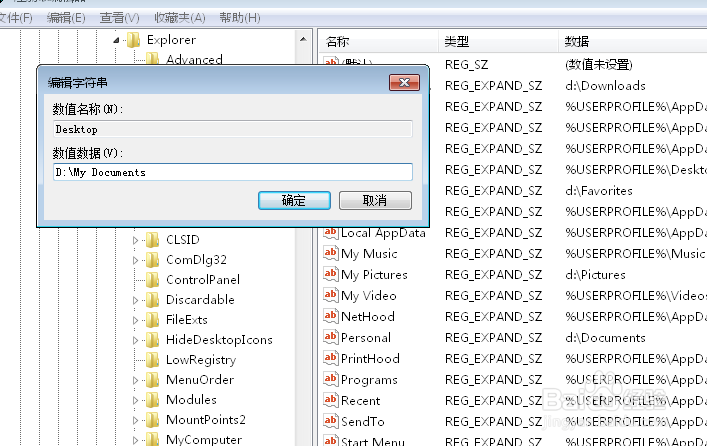Screen dimensions: 707x446
Task: Click the 数值数据 value input field
Action: pyautogui.click(x=233, y=172)
